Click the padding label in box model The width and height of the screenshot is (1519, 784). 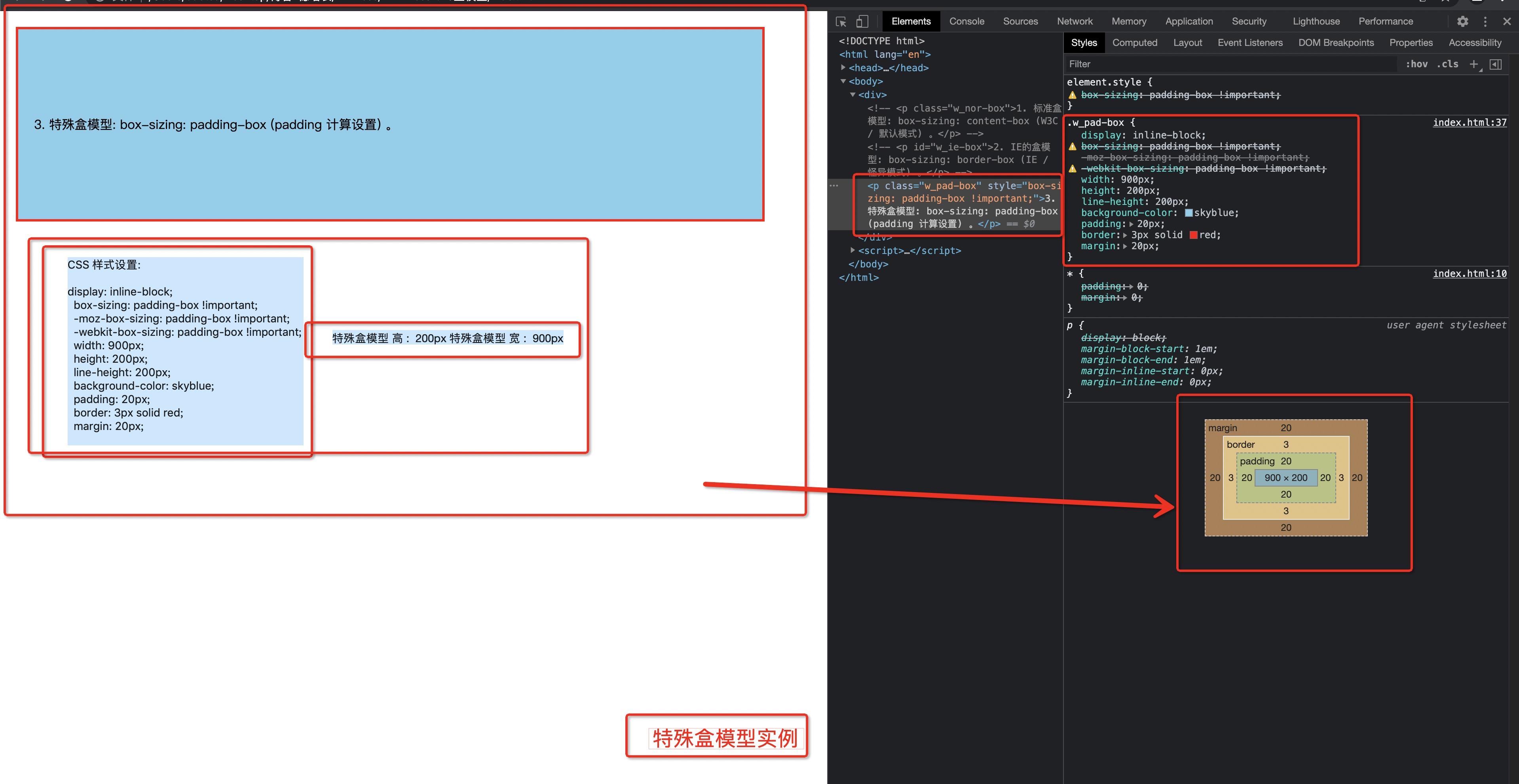(1257, 461)
